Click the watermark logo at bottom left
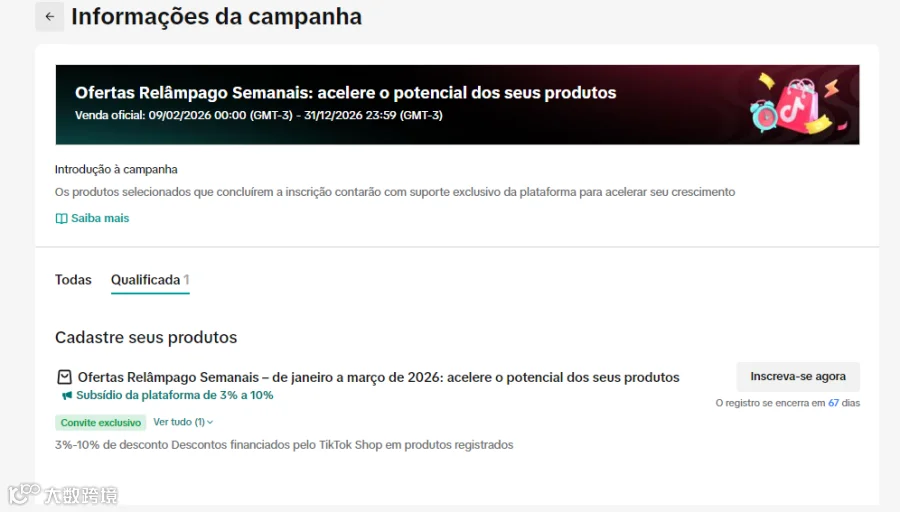 pos(63,494)
